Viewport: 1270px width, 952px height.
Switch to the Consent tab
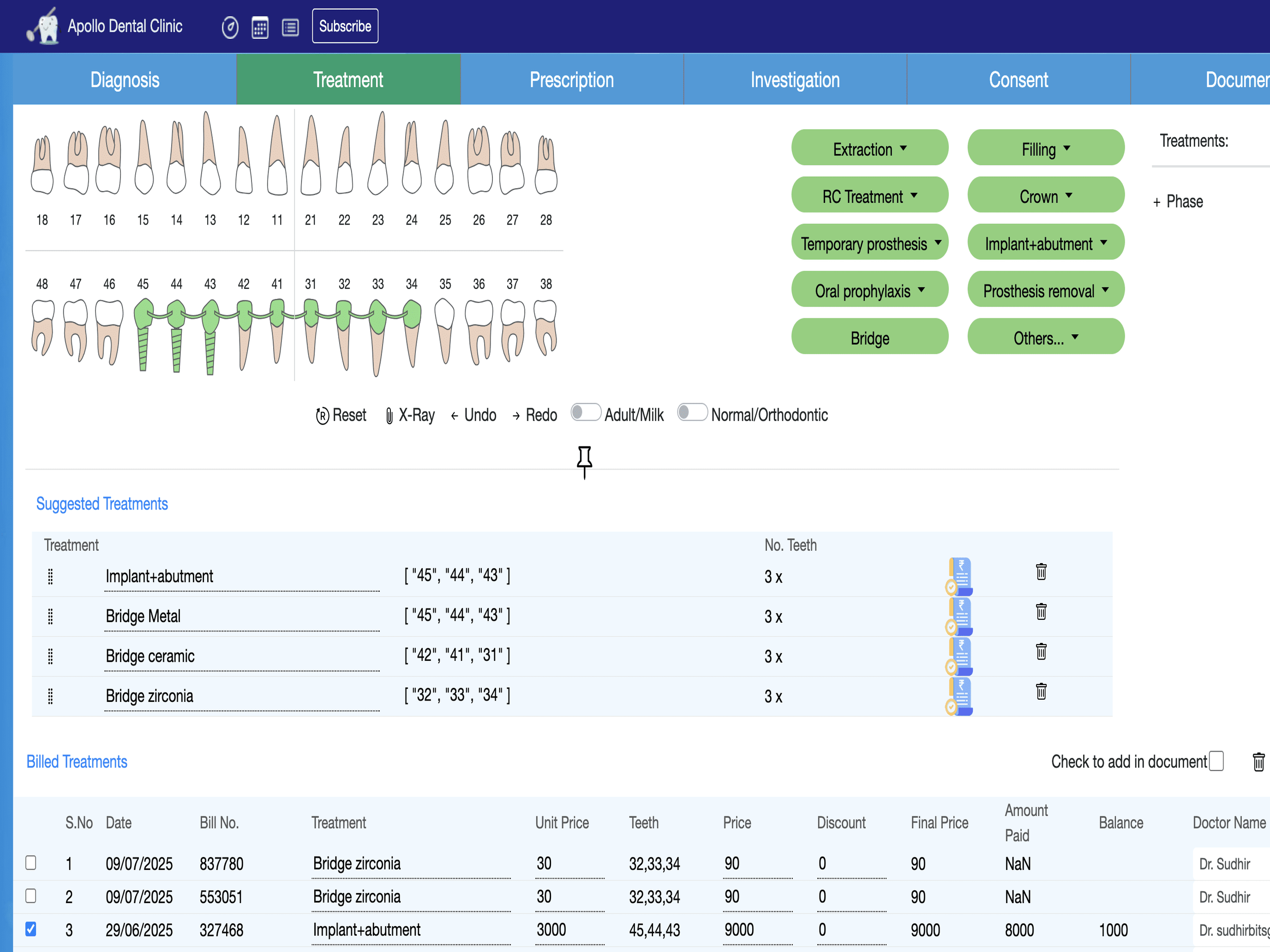pyautogui.click(x=1018, y=79)
